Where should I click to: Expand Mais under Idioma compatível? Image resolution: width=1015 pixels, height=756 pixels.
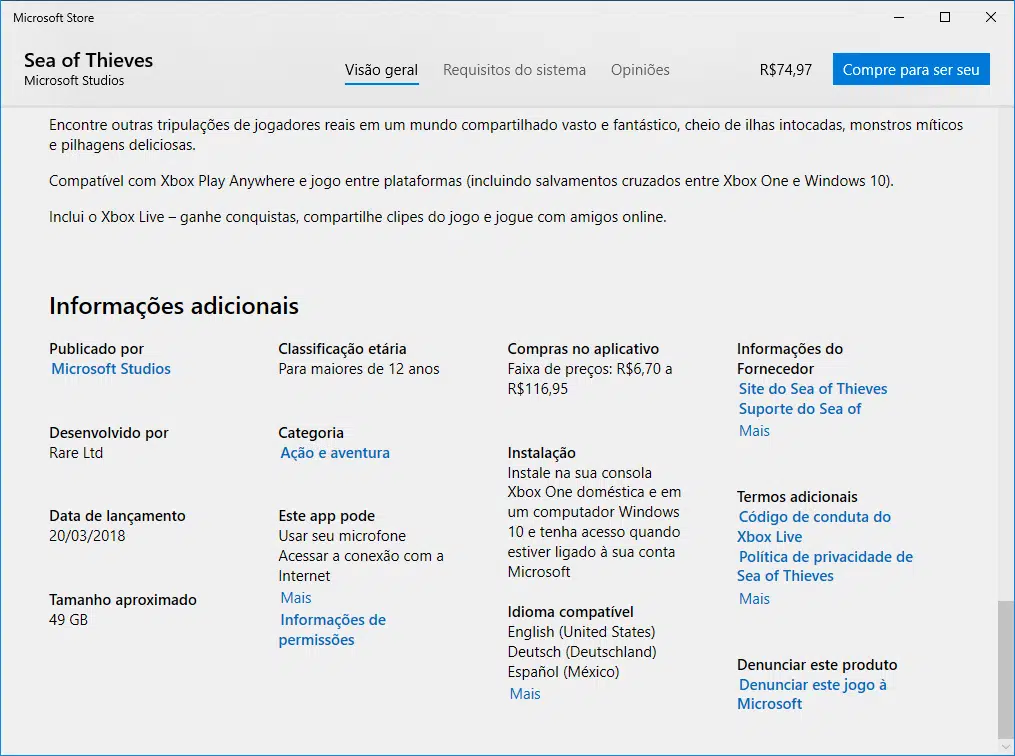(525, 694)
